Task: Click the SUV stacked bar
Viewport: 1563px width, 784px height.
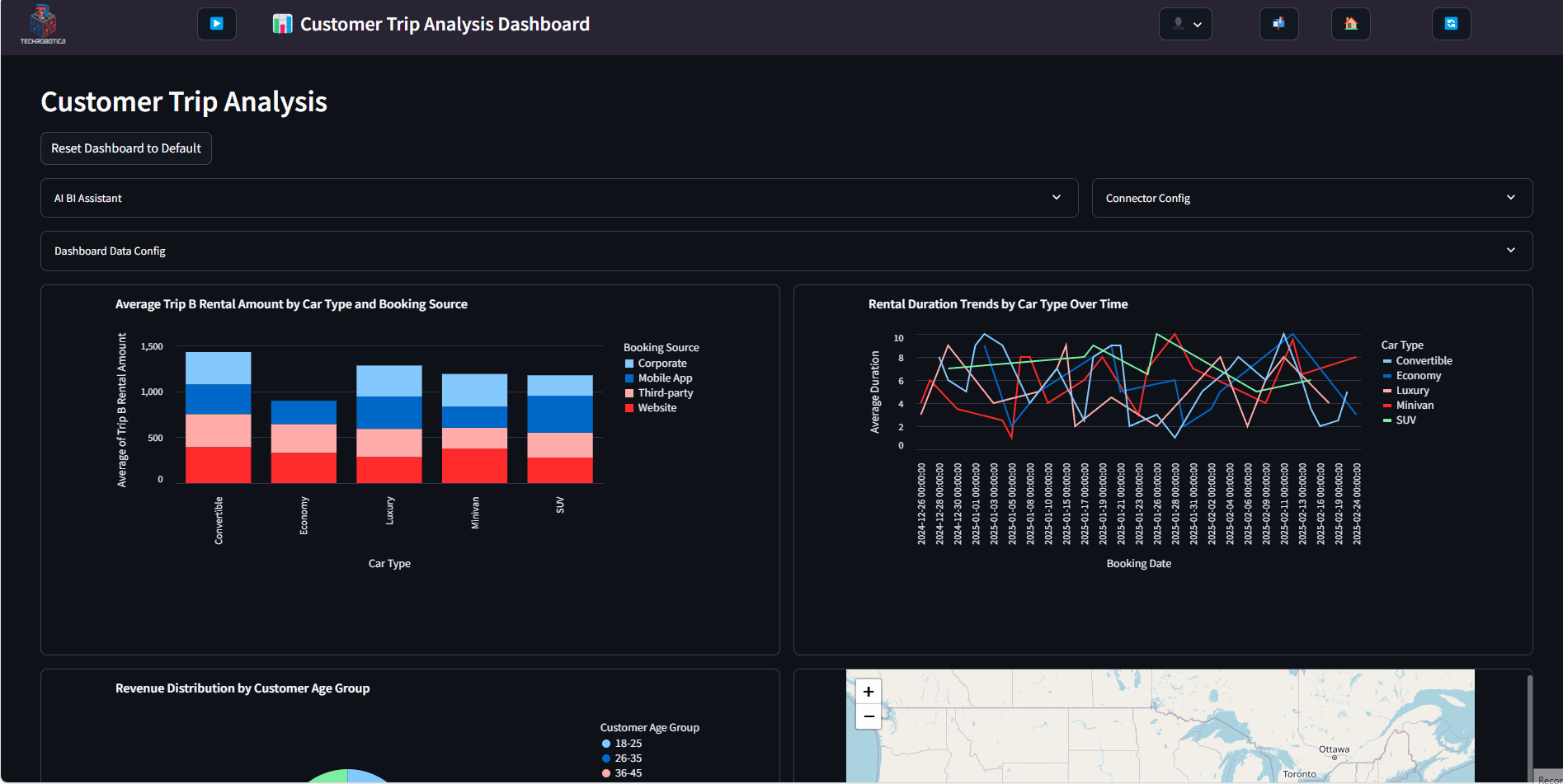Action: point(560,429)
